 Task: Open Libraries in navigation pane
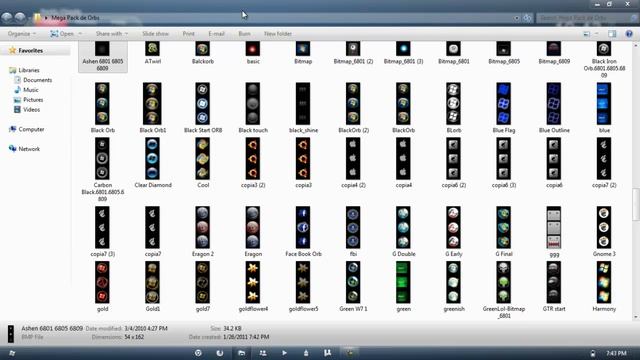(29, 70)
